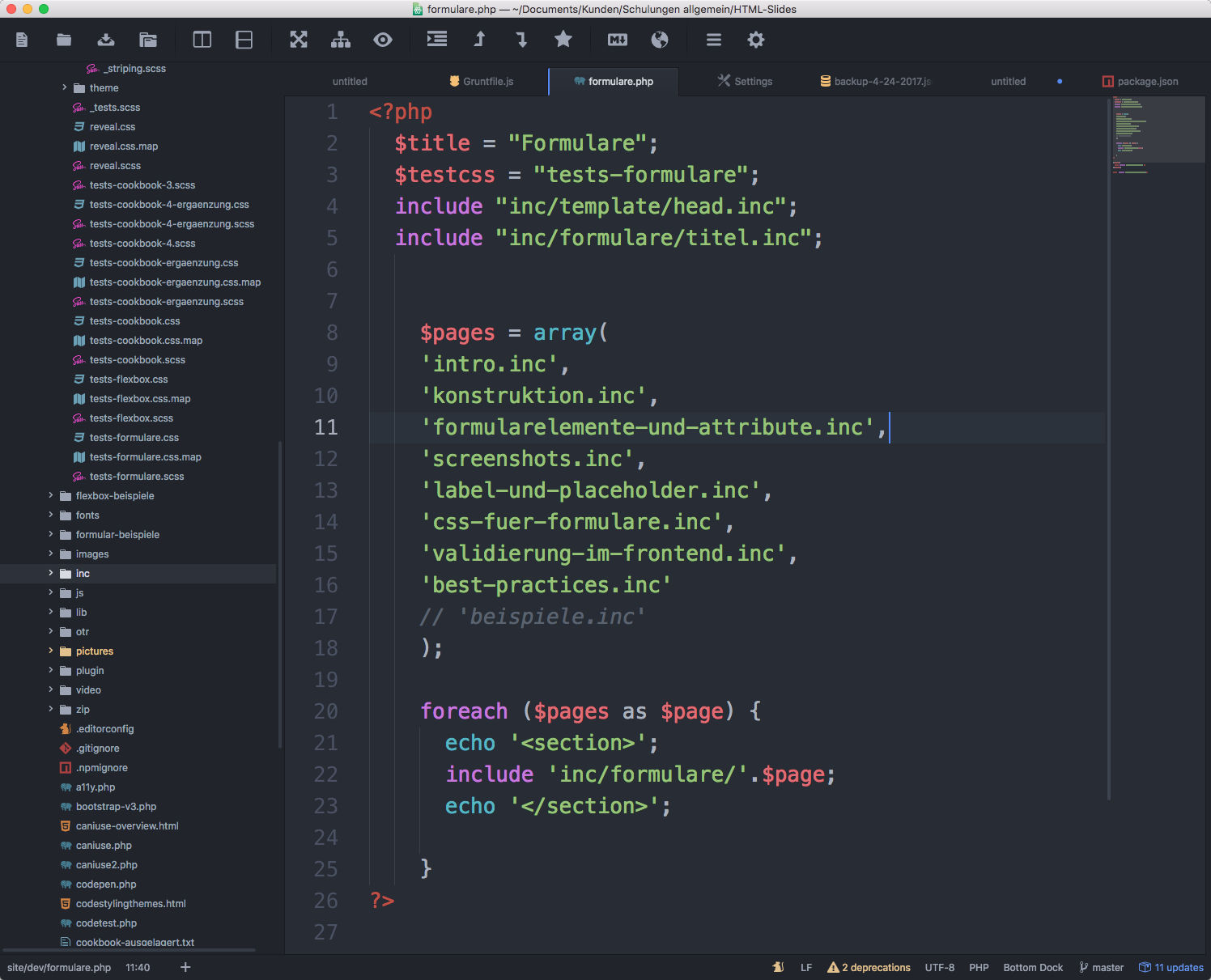Image resolution: width=1211 pixels, height=980 pixels.
Task: Split the screen vertically from the toolbar
Action: tap(202, 40)
